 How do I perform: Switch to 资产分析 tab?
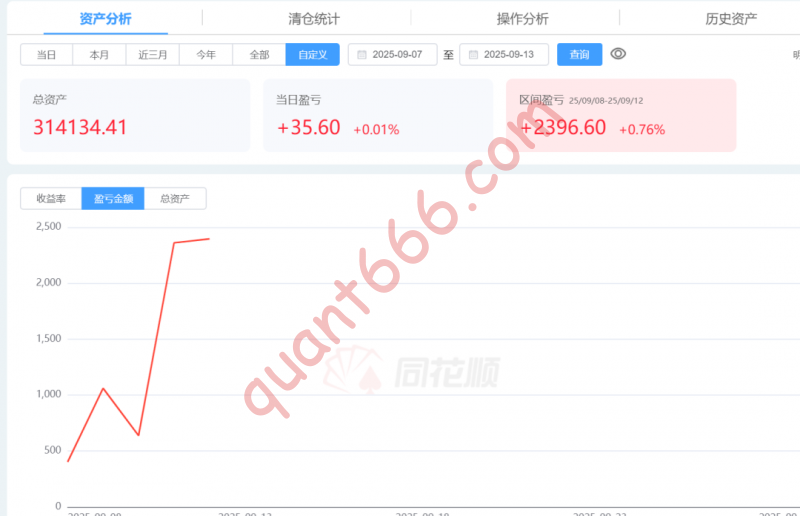106,19
